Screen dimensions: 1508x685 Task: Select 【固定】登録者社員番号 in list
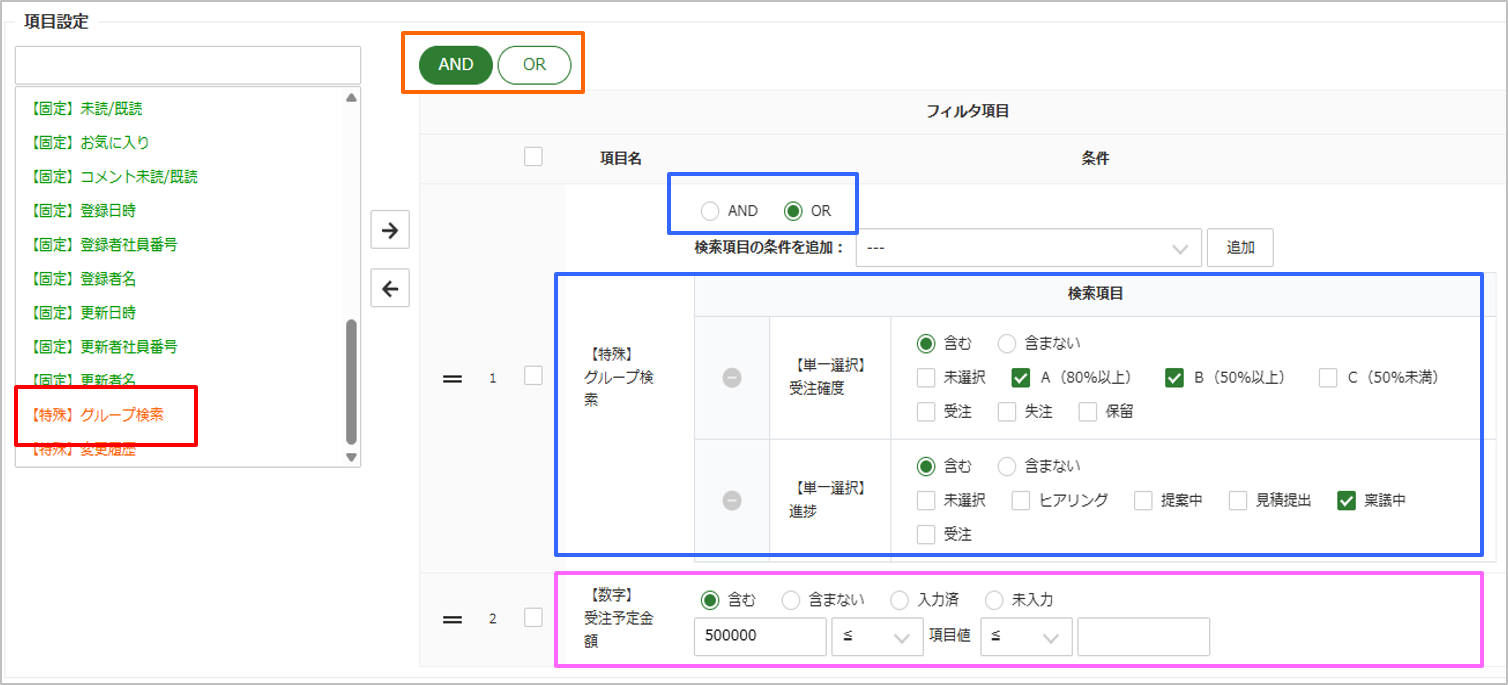tap(104, 244)
